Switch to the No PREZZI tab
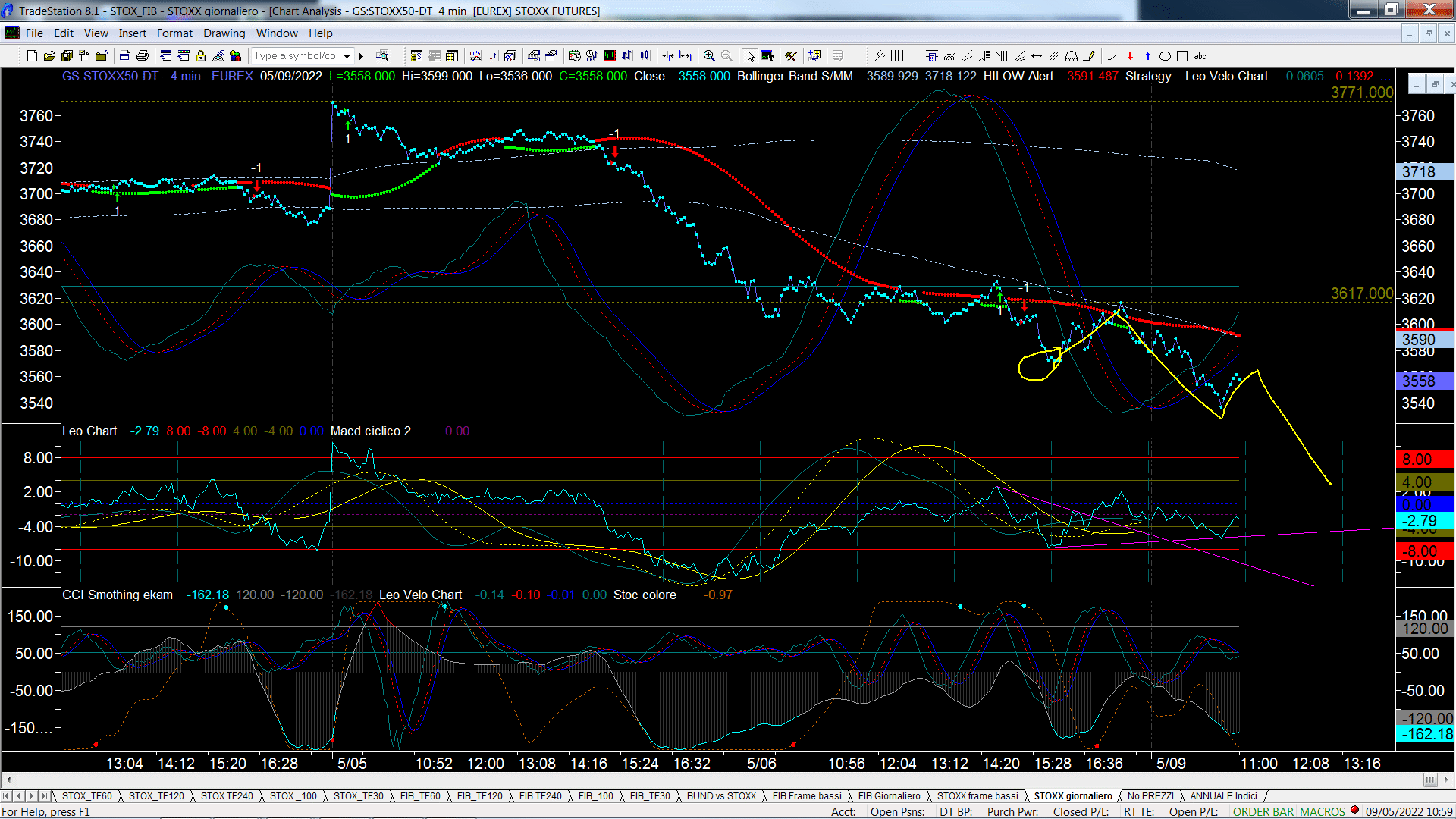Image resolution: width=1456 pixels, height=819 pixels. tap(1150, 796)
